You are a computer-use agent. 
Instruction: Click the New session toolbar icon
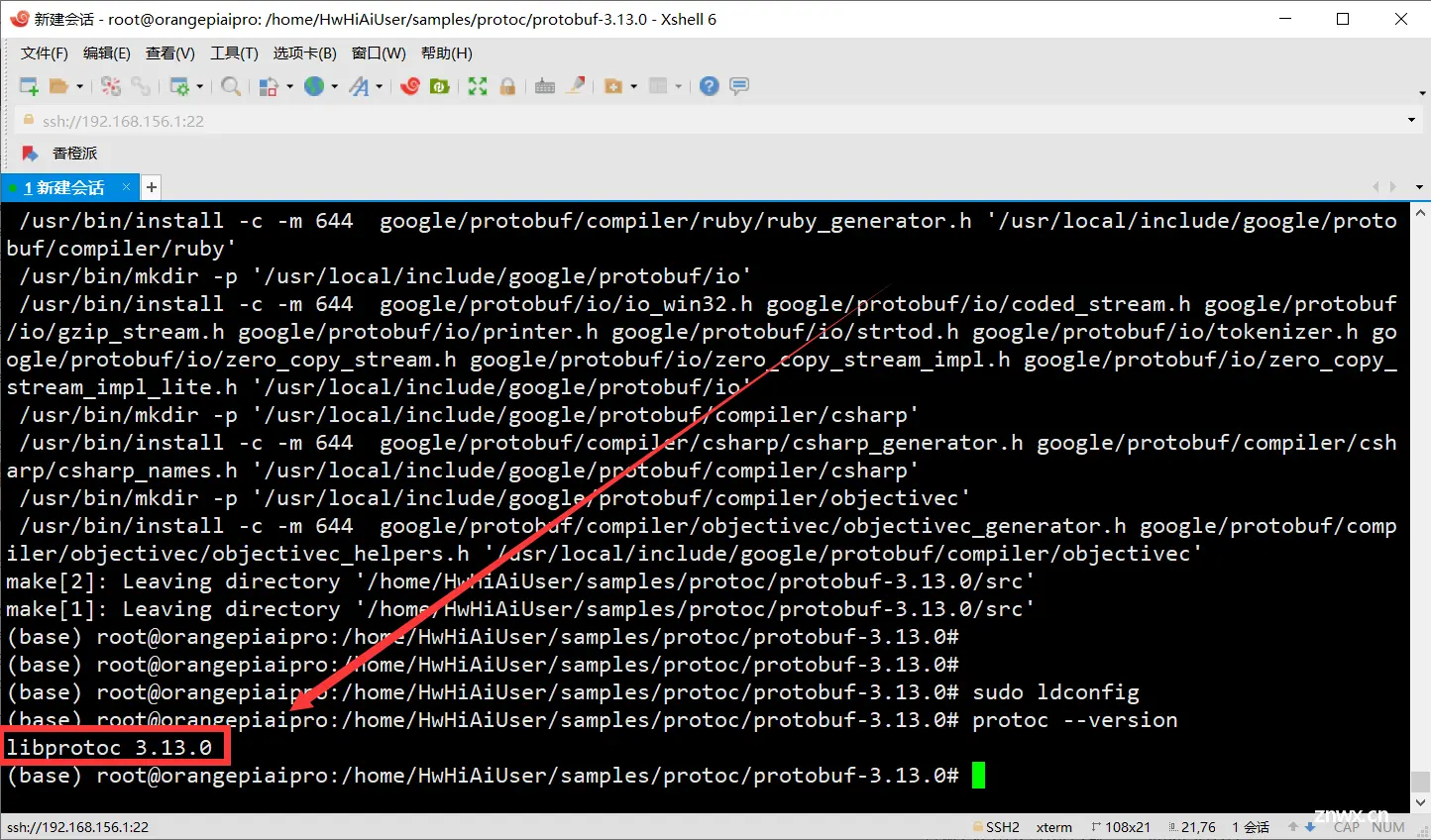pyautogui.click(x=29, y=86)
